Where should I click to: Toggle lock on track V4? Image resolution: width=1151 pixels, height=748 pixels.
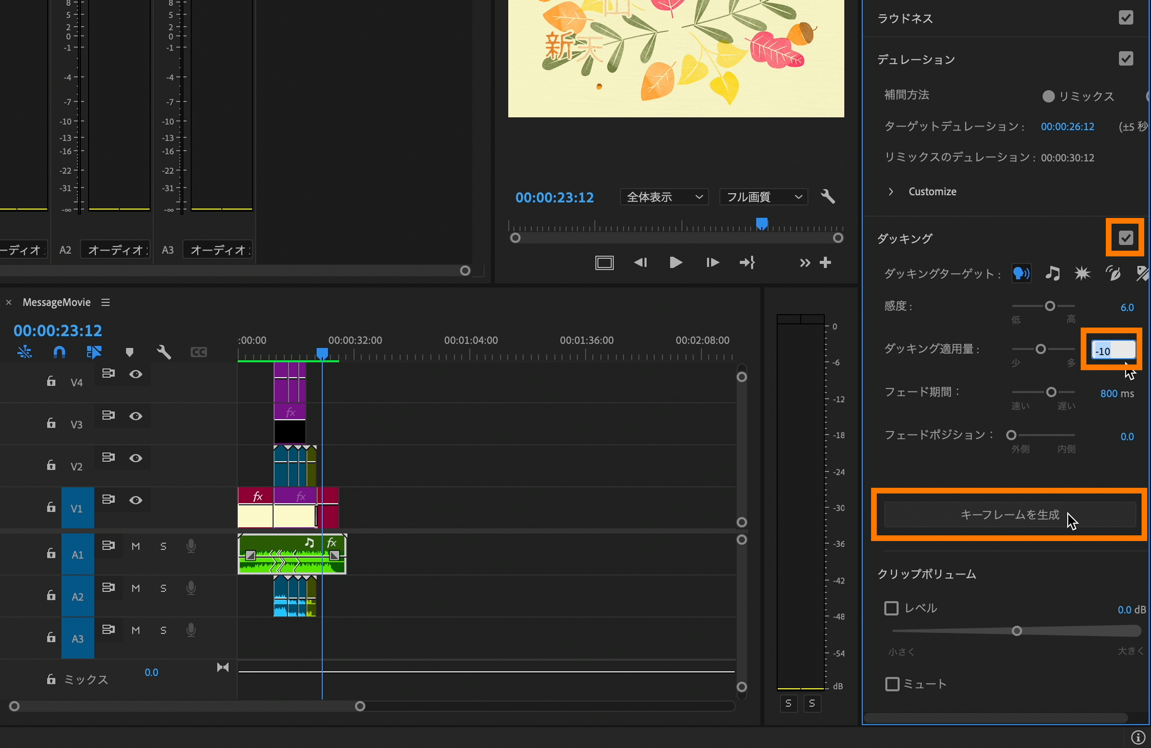[x=51, y=382]
